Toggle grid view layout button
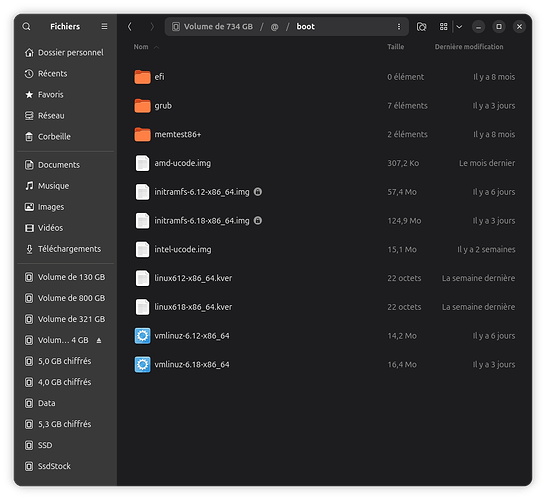546x500 pixels. click(x=443, y=27)
